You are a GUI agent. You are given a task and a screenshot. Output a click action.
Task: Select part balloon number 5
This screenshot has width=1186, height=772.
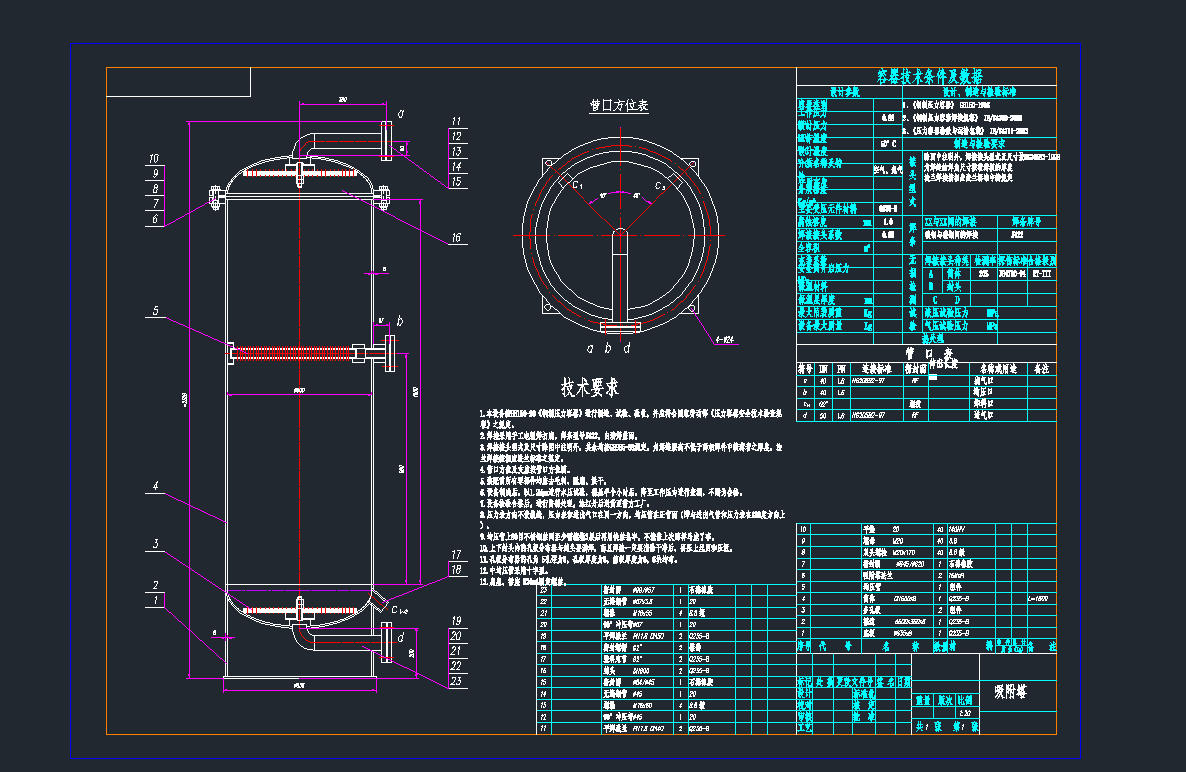pyautogui.click(x=155, y=312)
